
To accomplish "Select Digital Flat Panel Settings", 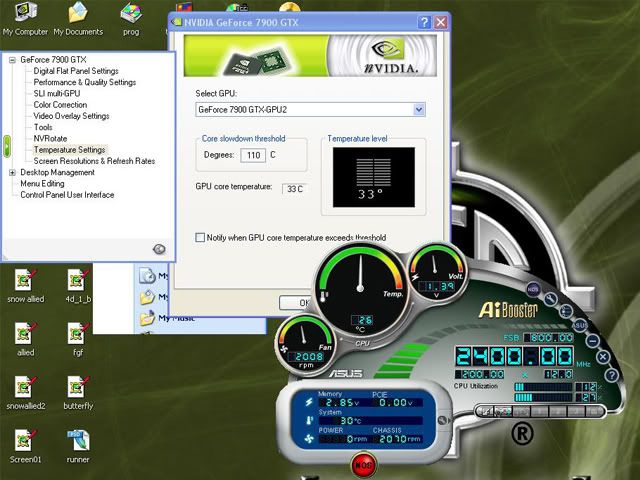I will click(76, 71).
